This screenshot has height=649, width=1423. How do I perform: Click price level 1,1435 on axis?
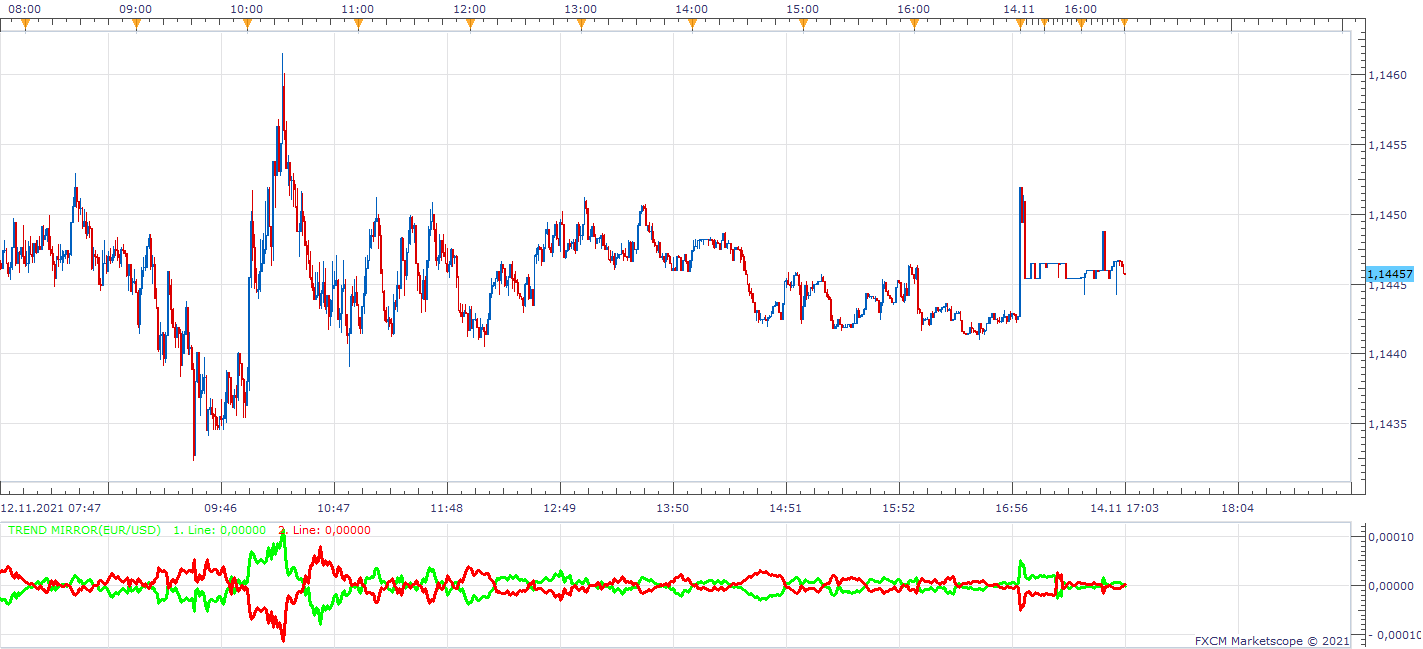(1387, 424)
